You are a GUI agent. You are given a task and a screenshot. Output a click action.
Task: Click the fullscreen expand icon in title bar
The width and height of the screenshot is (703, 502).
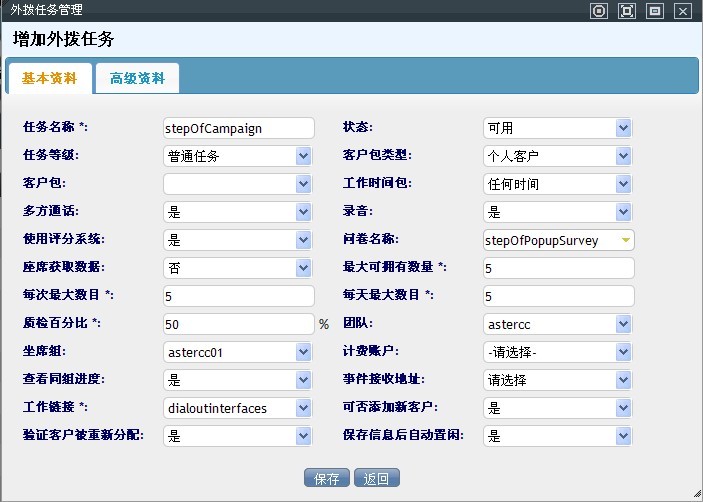coord(627,11)
